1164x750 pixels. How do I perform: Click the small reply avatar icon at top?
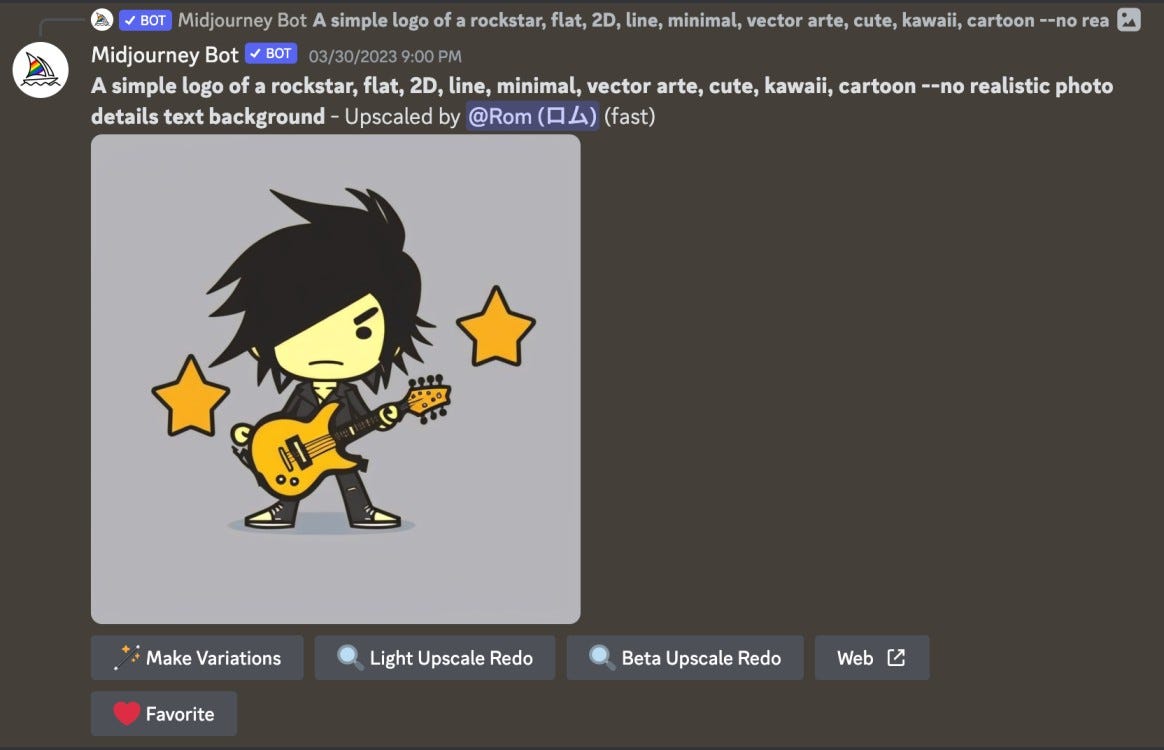tap(102, 20)
